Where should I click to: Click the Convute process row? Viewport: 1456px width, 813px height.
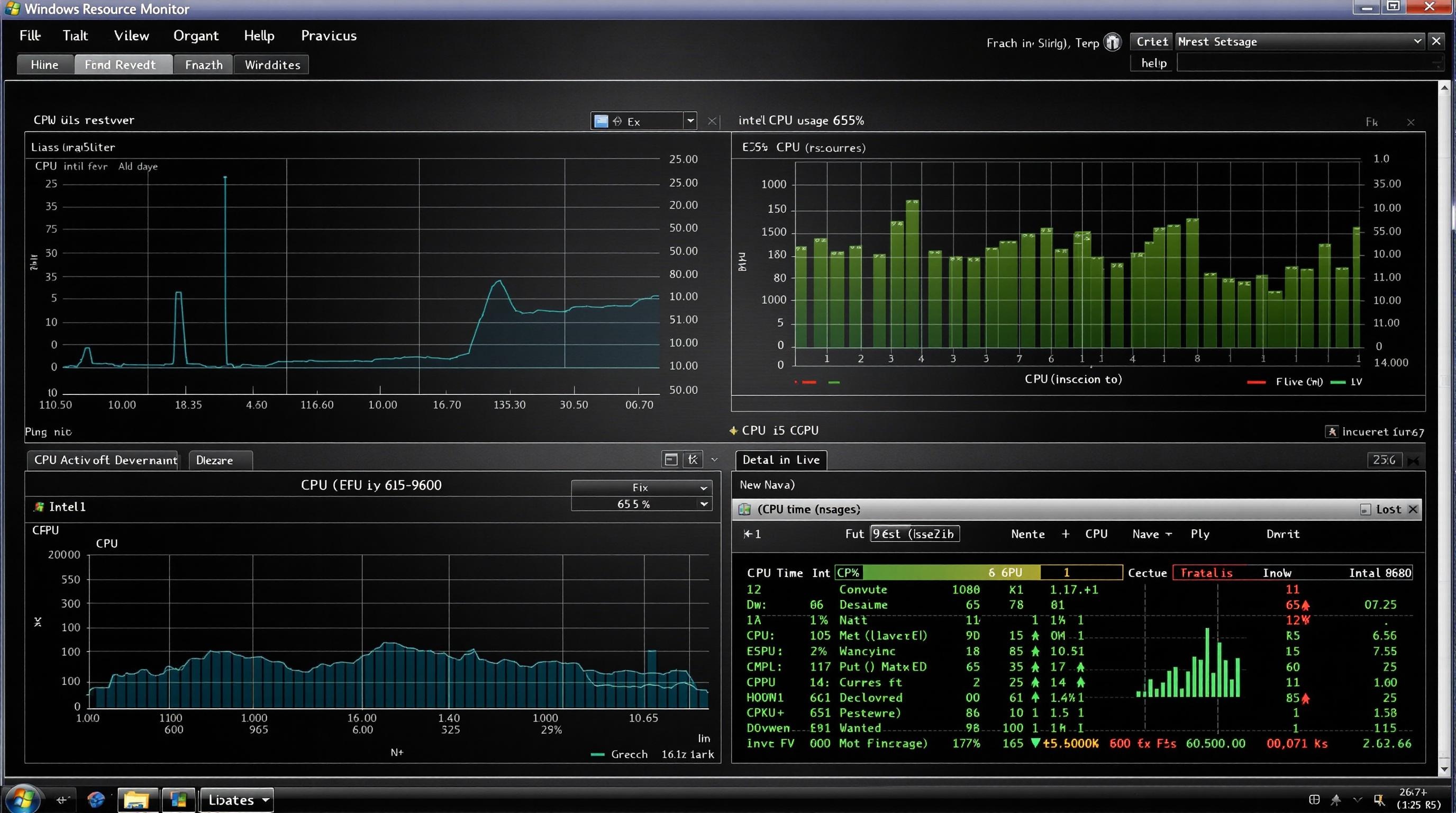1078,589
